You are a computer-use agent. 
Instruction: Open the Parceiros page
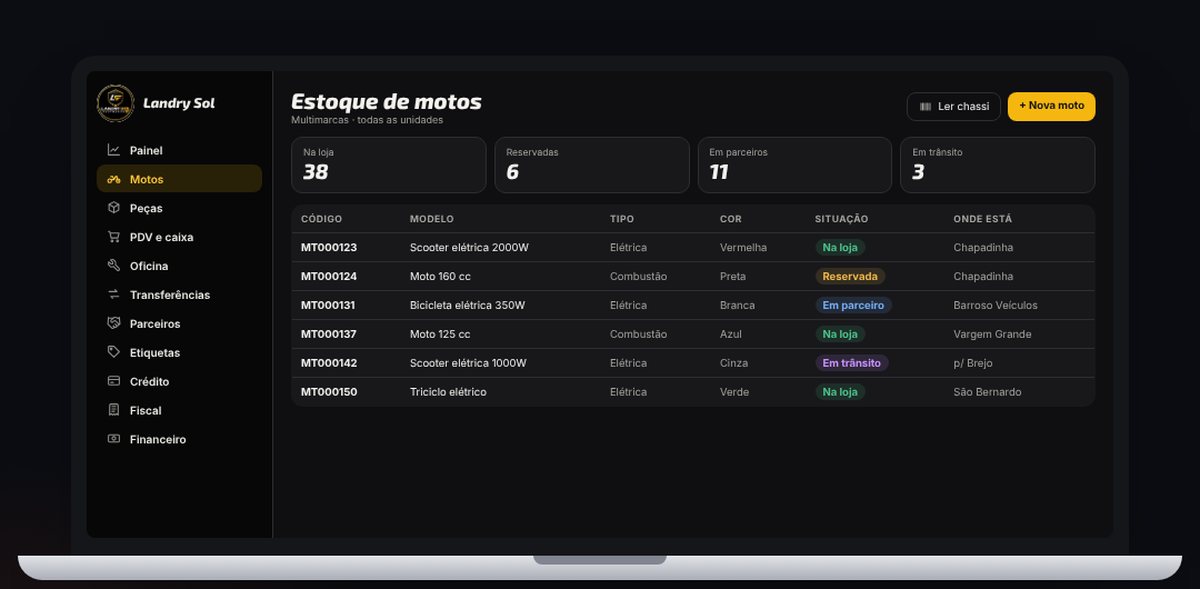click(x=179, y=324)
